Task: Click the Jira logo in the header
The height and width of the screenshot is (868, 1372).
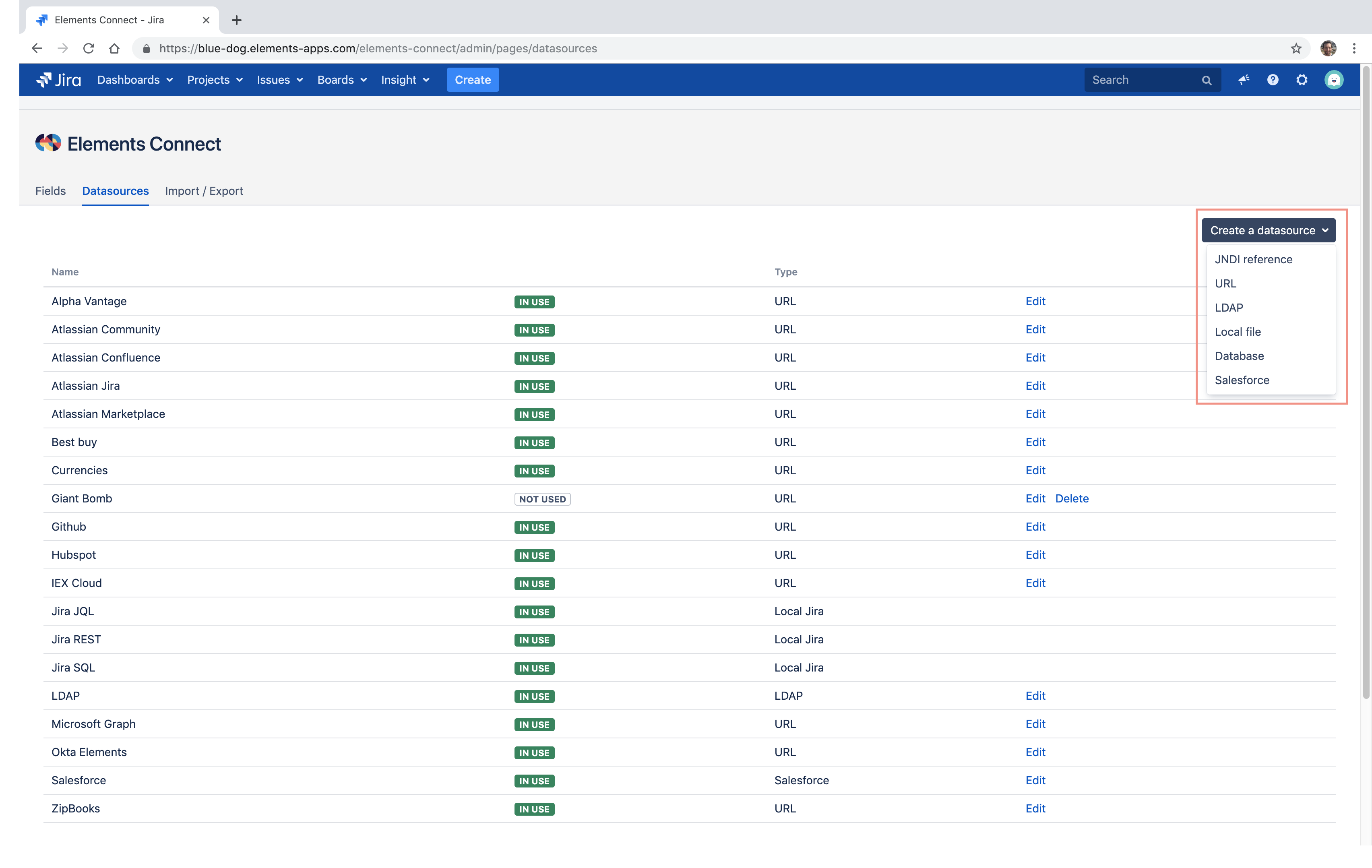Action: tap(59, 80)
